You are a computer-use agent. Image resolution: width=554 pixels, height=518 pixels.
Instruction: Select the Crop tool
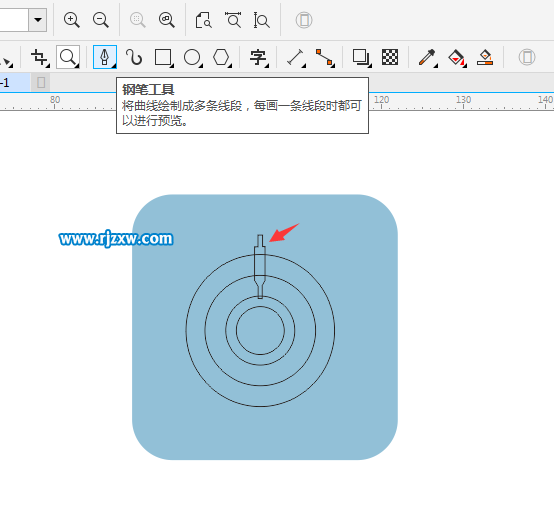coord(40,57)
